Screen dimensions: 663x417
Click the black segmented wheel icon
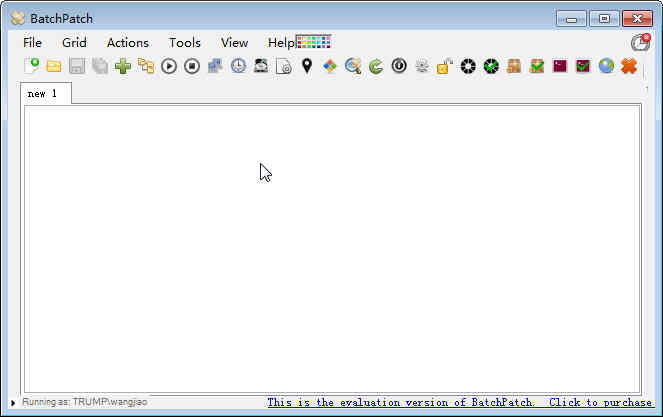click(468, 66)
